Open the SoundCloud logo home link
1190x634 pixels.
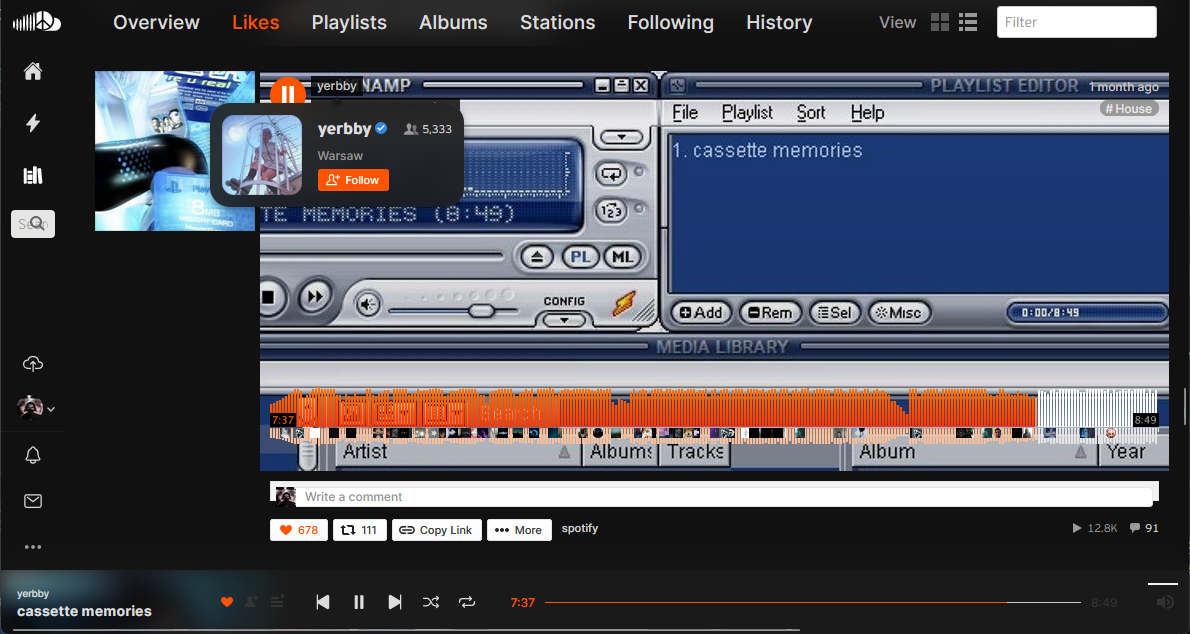pos(36,22)
